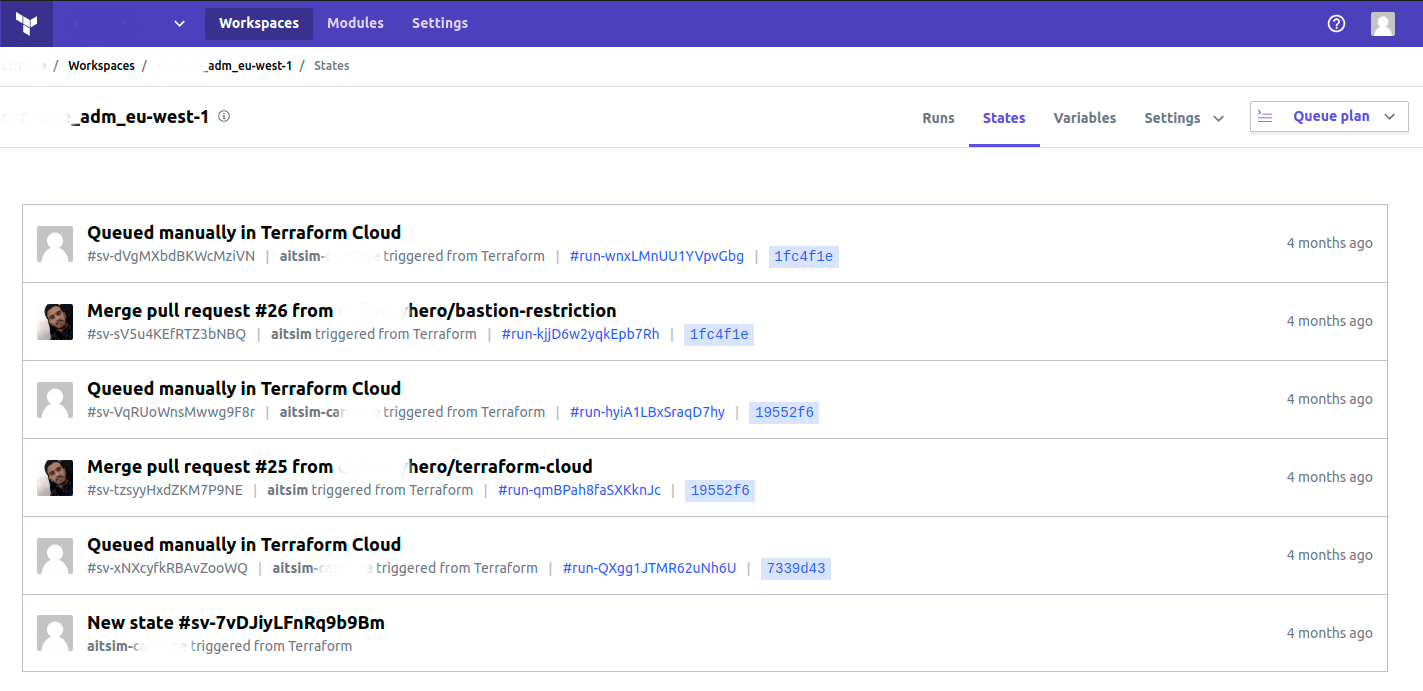This screenshot has width=1423, height=691.
Task: Click the Queue plan button label
Action: (x=1331, y=116)
